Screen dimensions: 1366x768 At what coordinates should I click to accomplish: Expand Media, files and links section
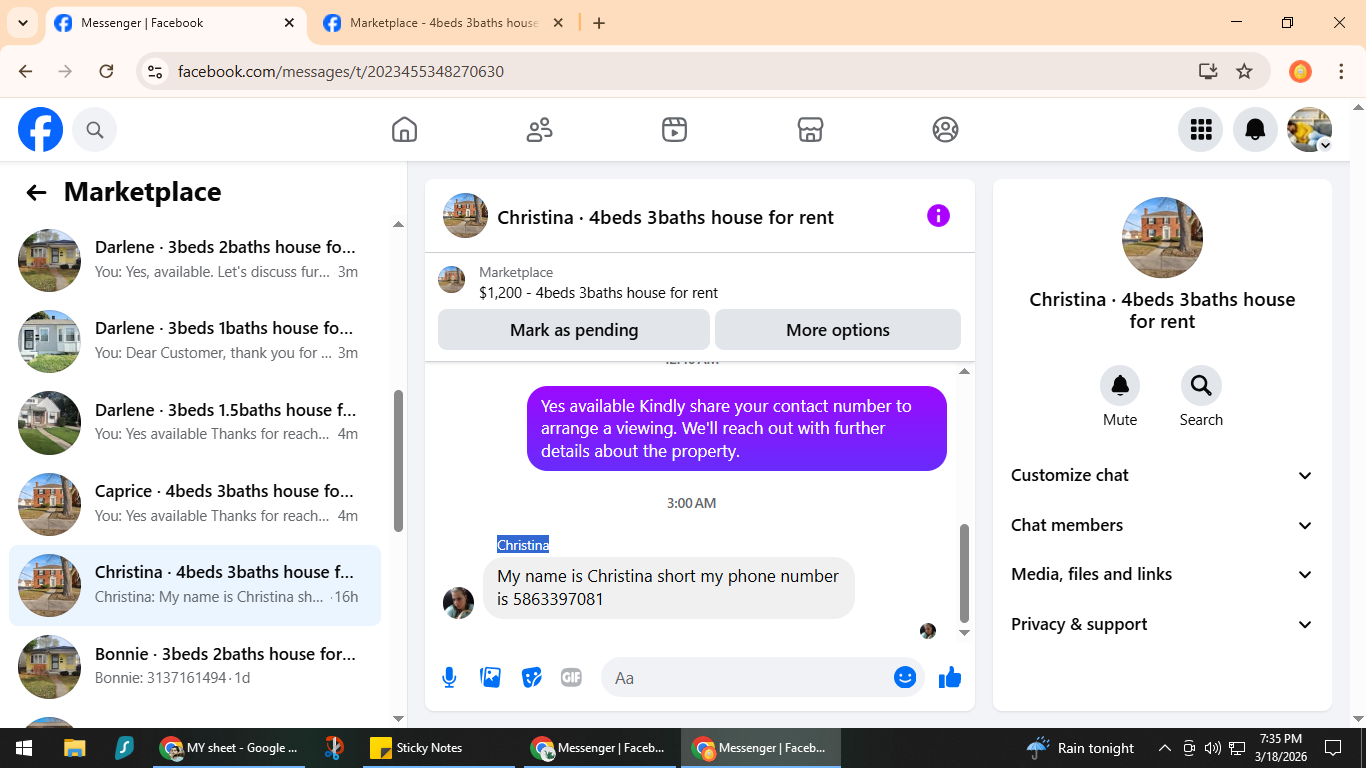tap(1162, 574)
